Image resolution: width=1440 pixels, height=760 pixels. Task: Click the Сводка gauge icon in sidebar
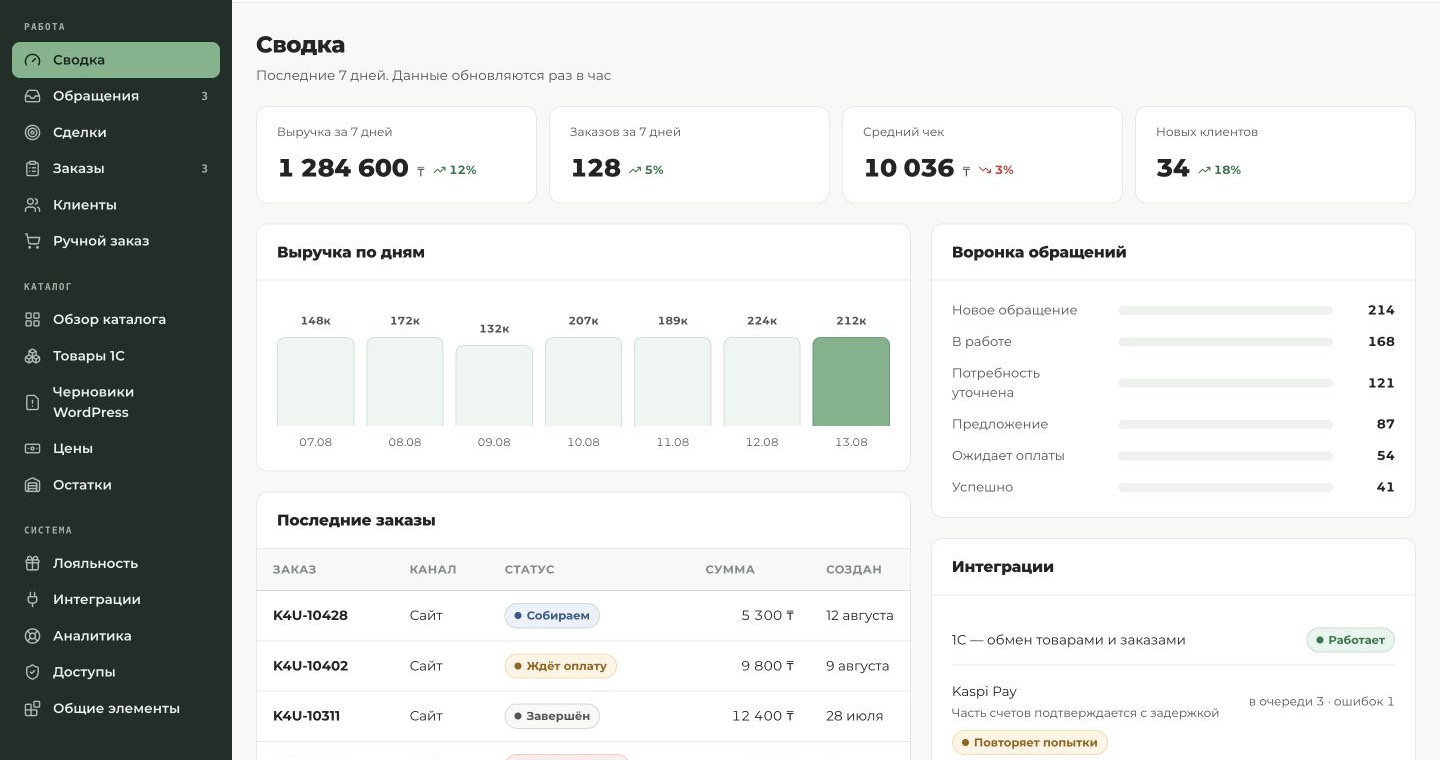tap(33, 60)
